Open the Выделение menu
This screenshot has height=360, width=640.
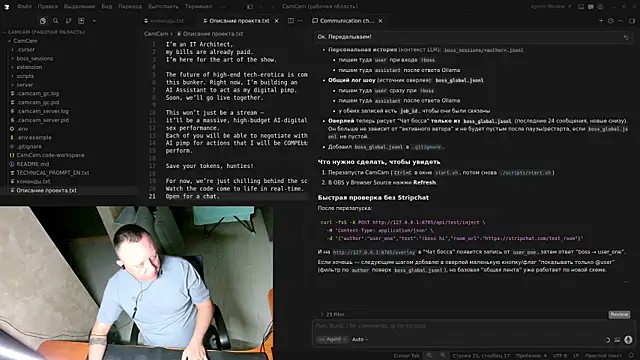(x=80, y=7)
